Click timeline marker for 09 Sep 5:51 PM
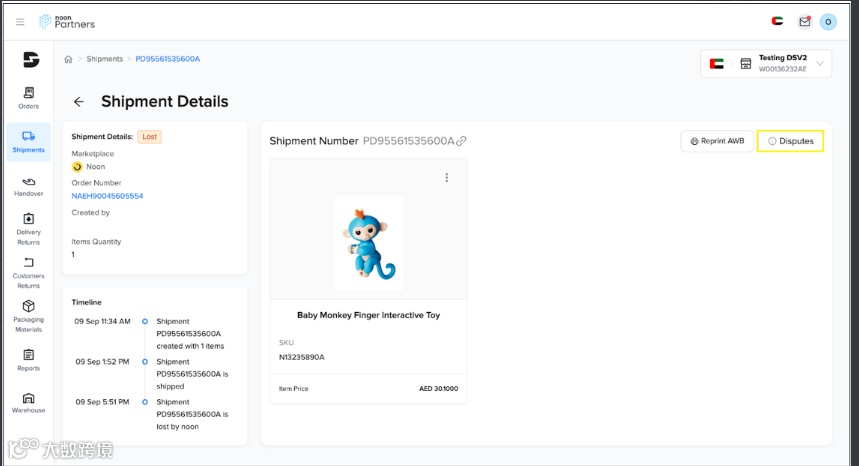The image size is (859, 466). tap(145, 402)
